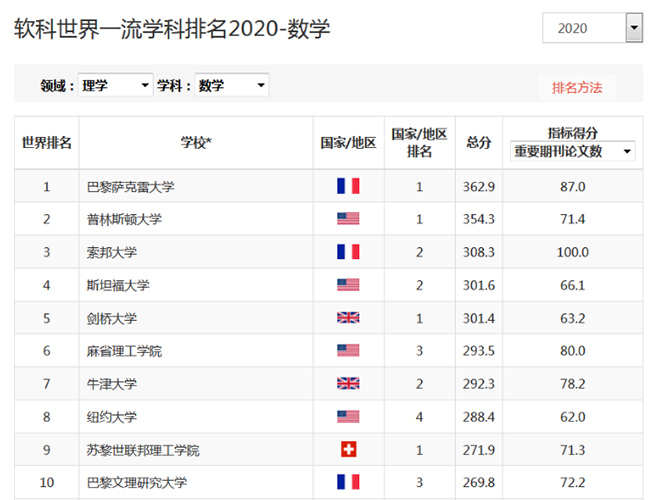Select indicator score 63.2
This screenshot has width=661, height=500.
[x=572, y=318]
